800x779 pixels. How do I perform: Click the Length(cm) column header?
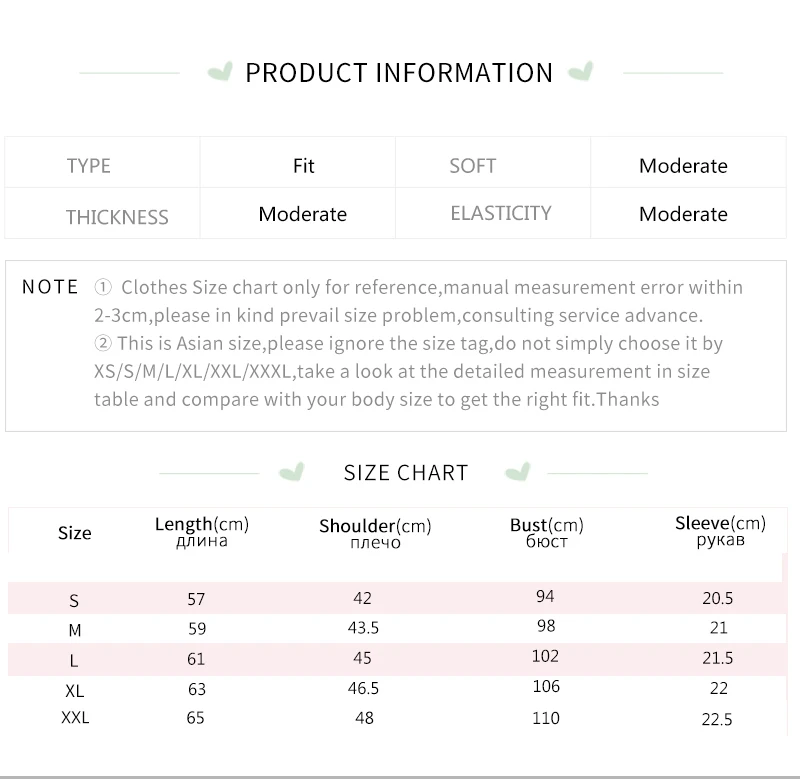[x=202, y=532]
